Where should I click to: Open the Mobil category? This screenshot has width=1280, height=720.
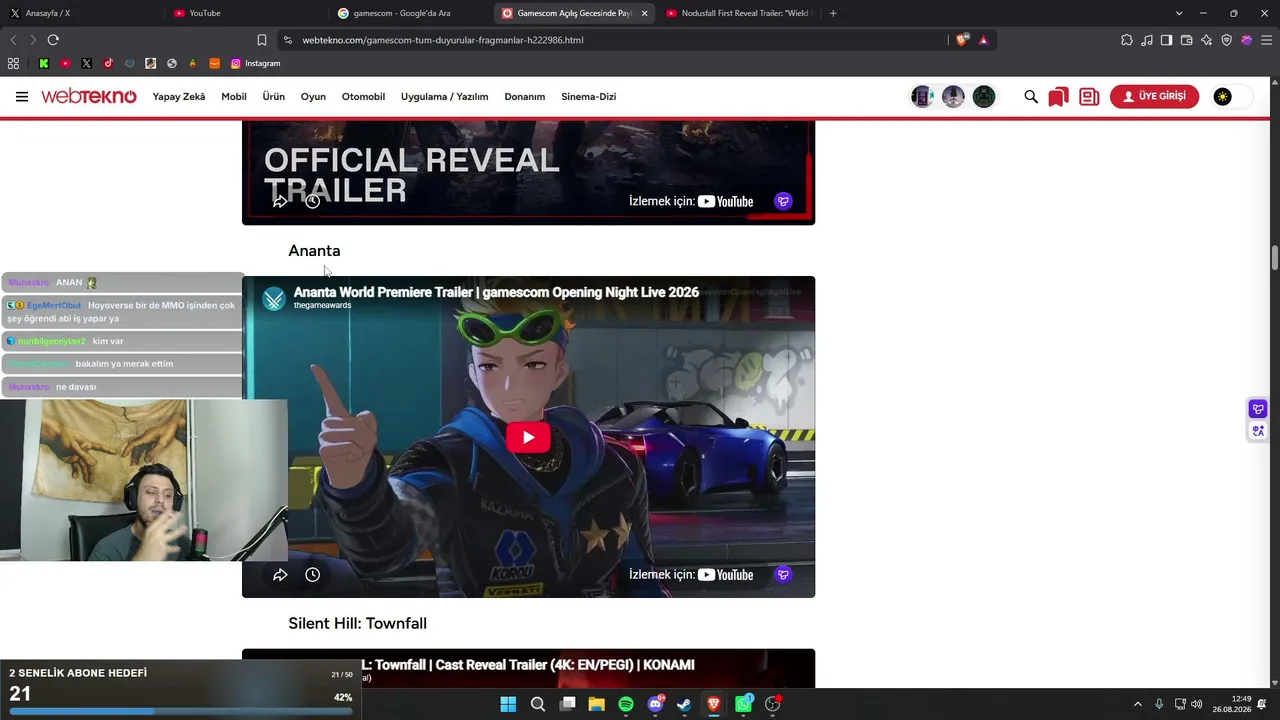click(x=234, y=97)
